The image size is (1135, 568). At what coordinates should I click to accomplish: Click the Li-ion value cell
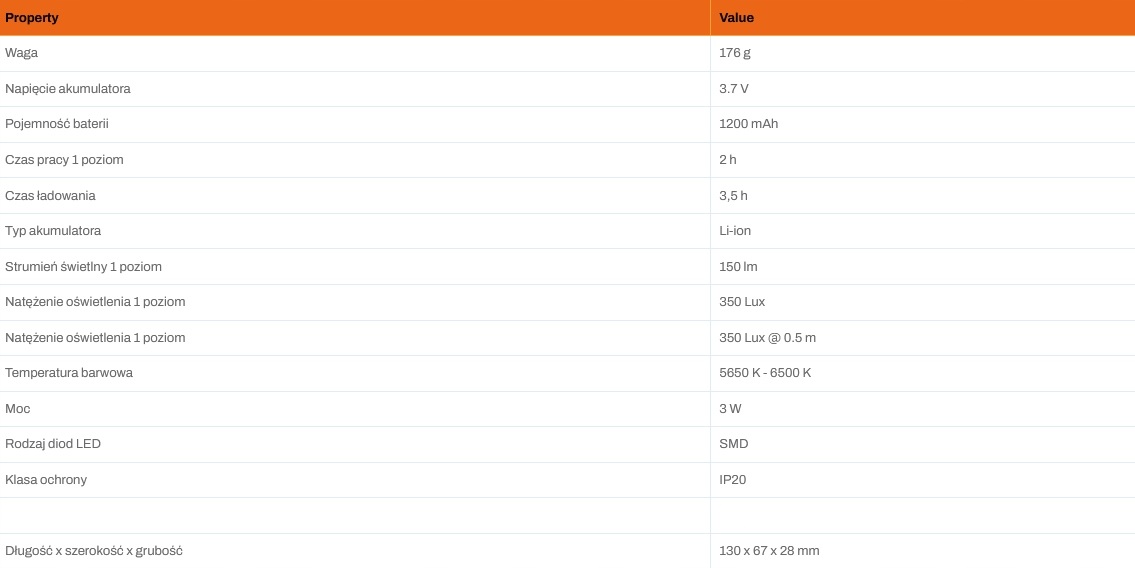(735, 231)
